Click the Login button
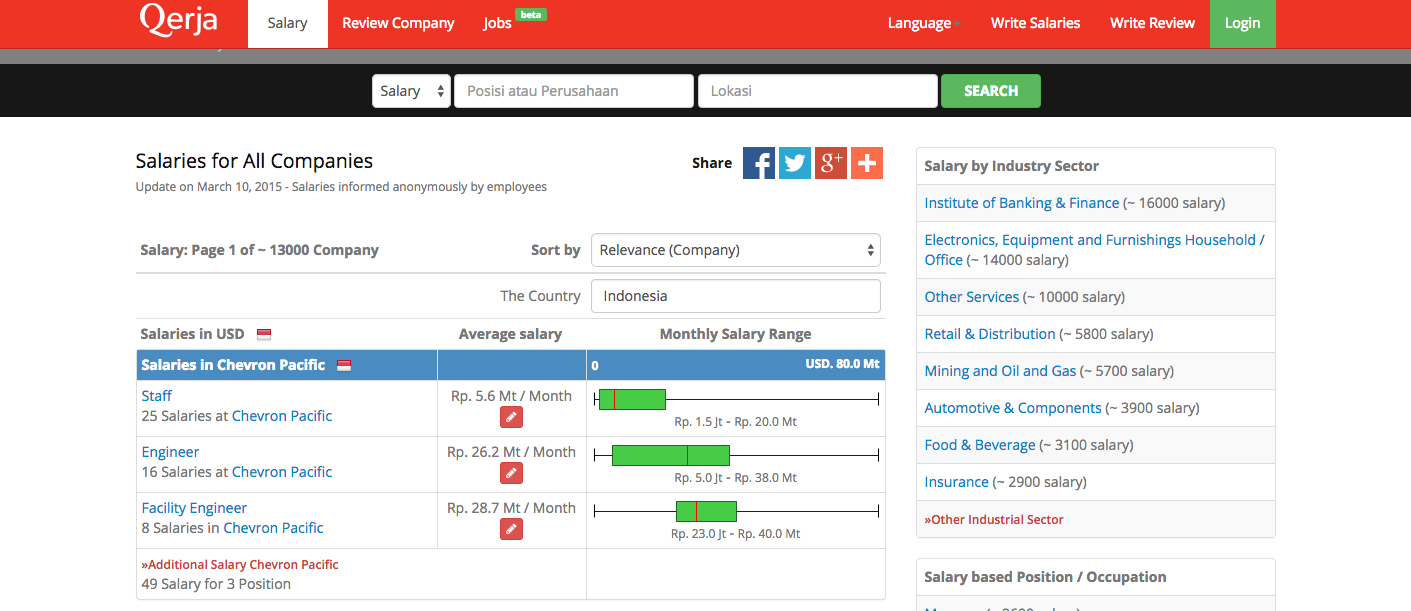Screen dimensions: 1411x611 click(x=1243, y=23)
